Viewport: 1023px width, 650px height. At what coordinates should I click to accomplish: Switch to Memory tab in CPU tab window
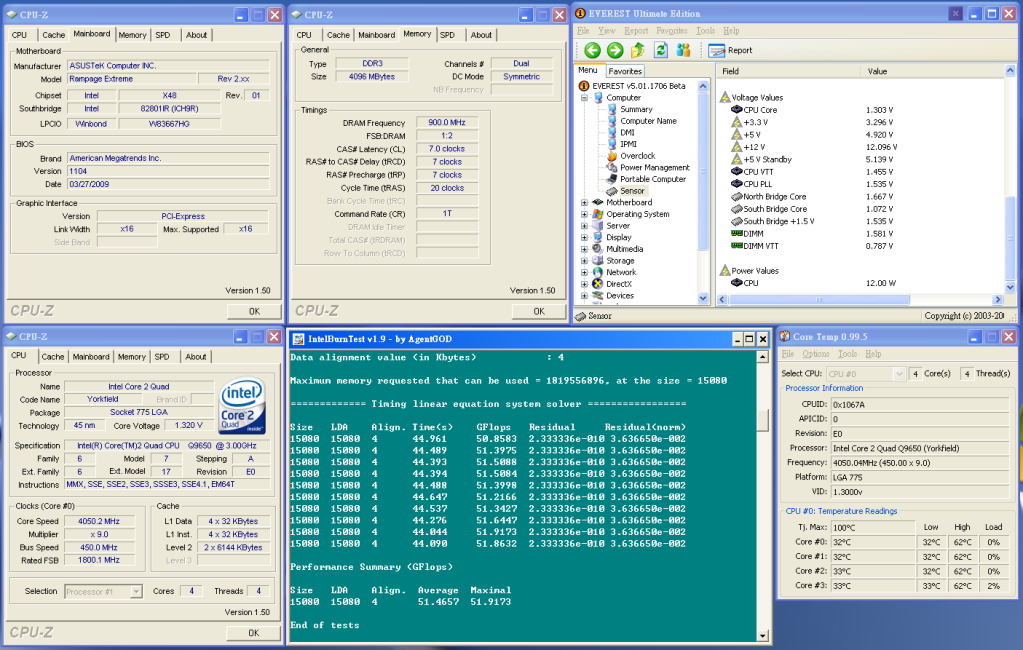[x=132, y=357]
